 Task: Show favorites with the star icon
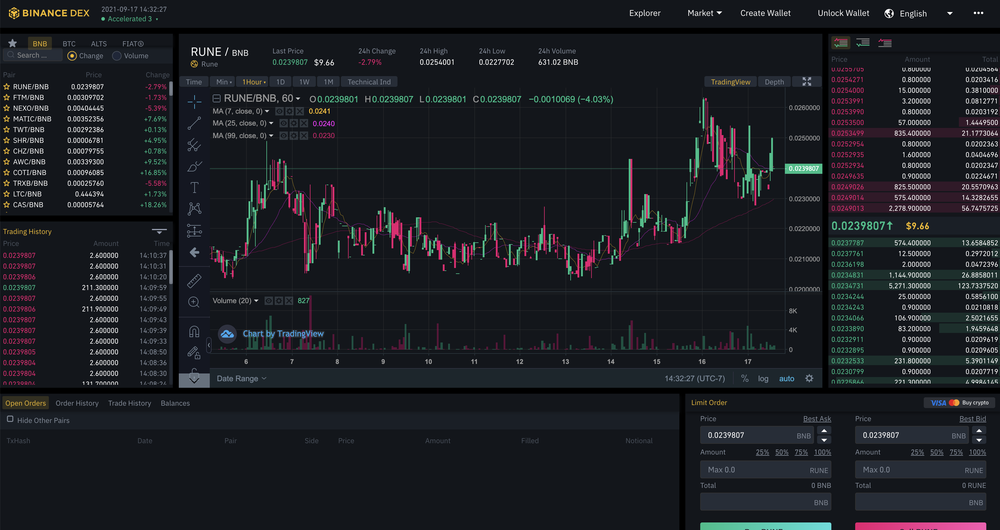pyautogui.click(x=12, y=43)
